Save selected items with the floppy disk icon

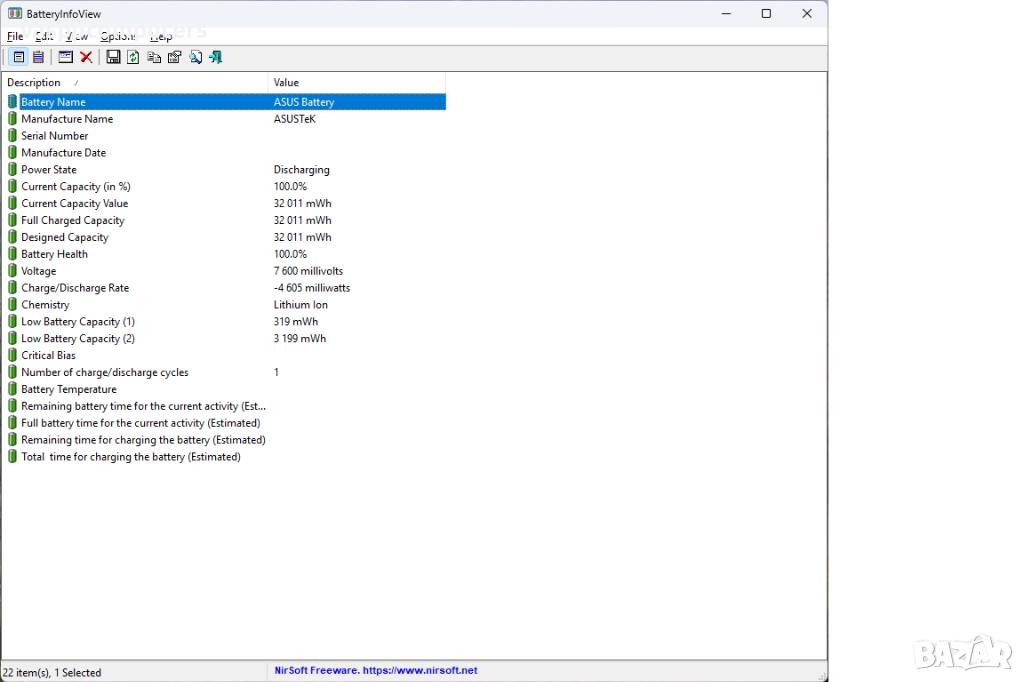pyautogui.click(x=113, y=57)
